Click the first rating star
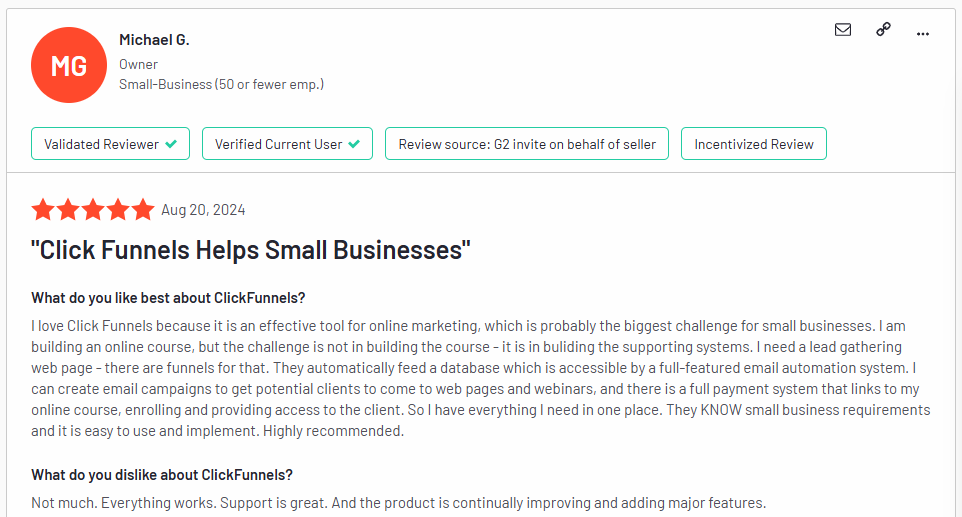Viewport: 962px width, 517px height. (x=43, y=210)
